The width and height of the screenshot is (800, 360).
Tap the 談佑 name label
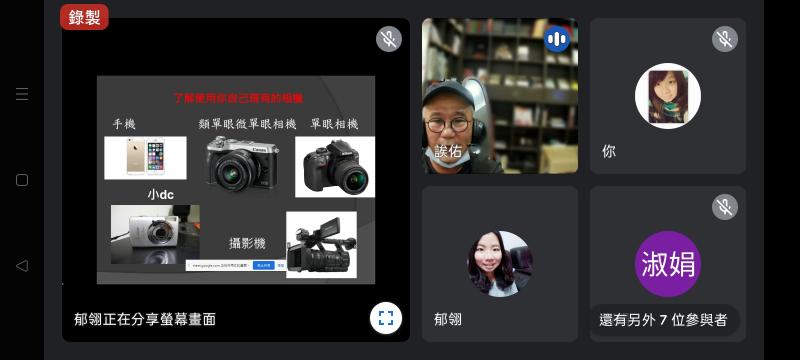[x=448, y=151]
